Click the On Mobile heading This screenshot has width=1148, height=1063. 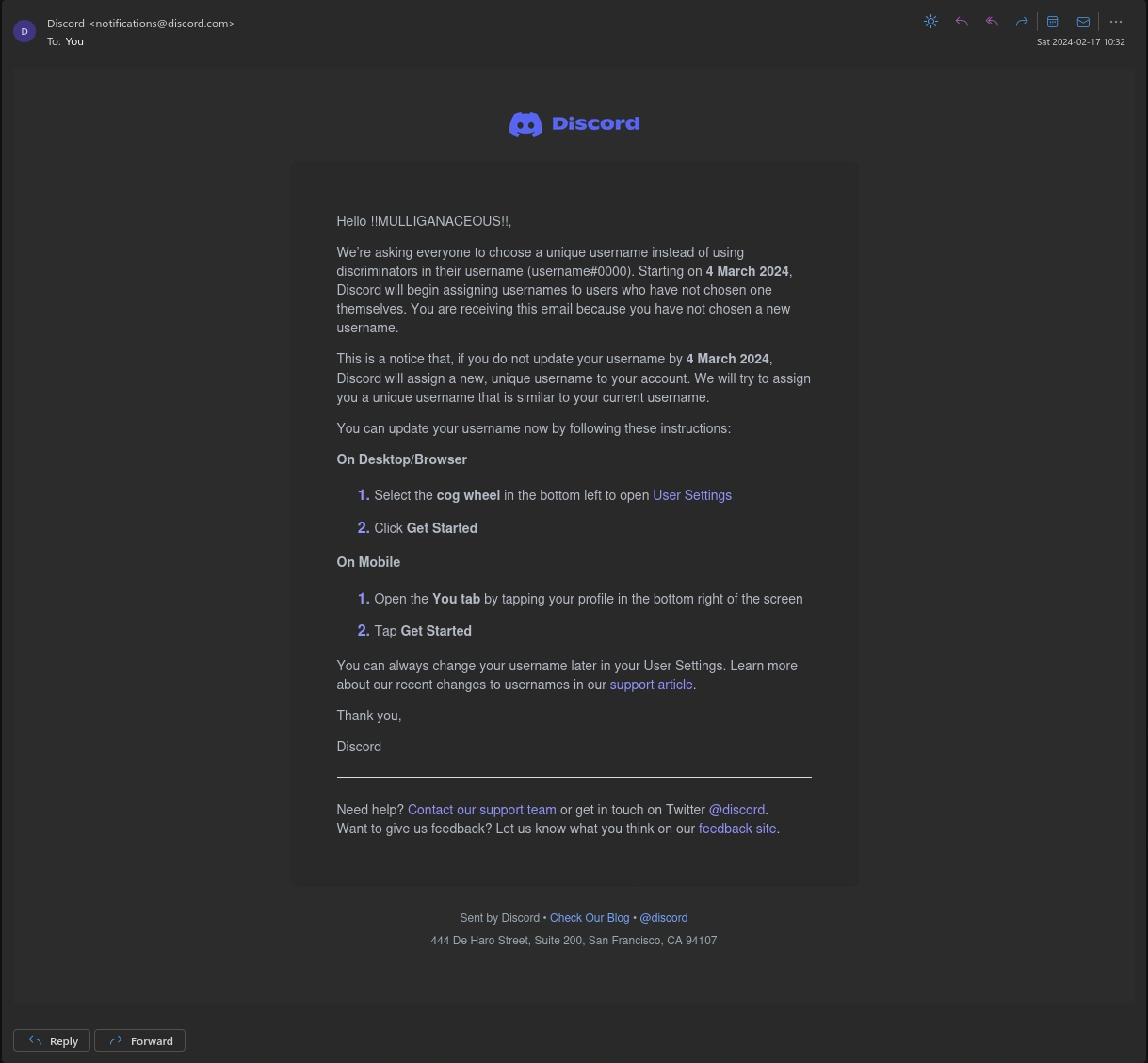coord(368,562)
